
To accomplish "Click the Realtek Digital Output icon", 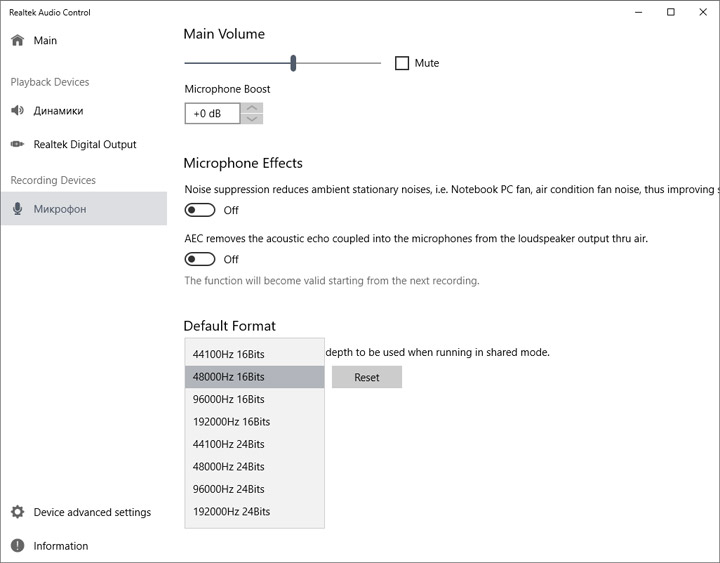I will 17,145.
